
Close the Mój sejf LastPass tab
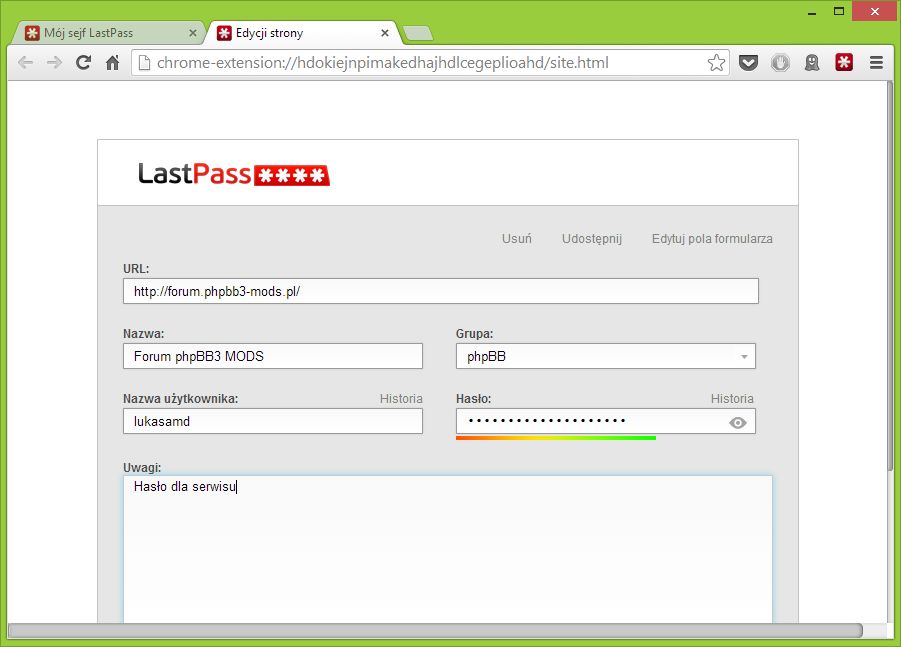coord(193,33)
